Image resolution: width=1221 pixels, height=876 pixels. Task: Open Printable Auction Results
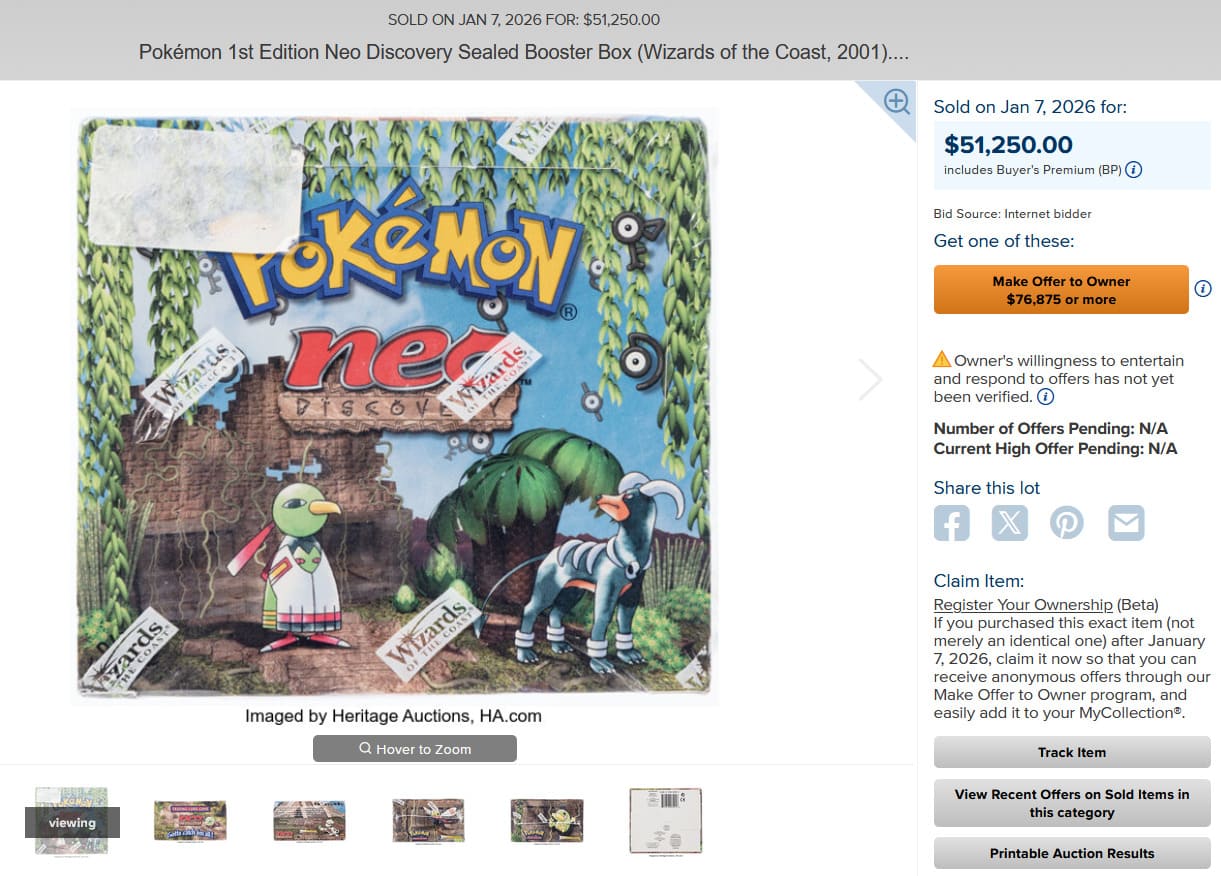[x=1071, y=853]
